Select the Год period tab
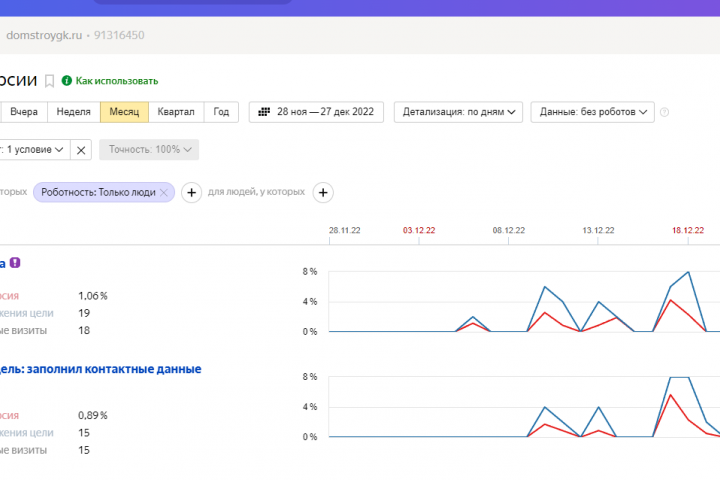 [221, 112]
